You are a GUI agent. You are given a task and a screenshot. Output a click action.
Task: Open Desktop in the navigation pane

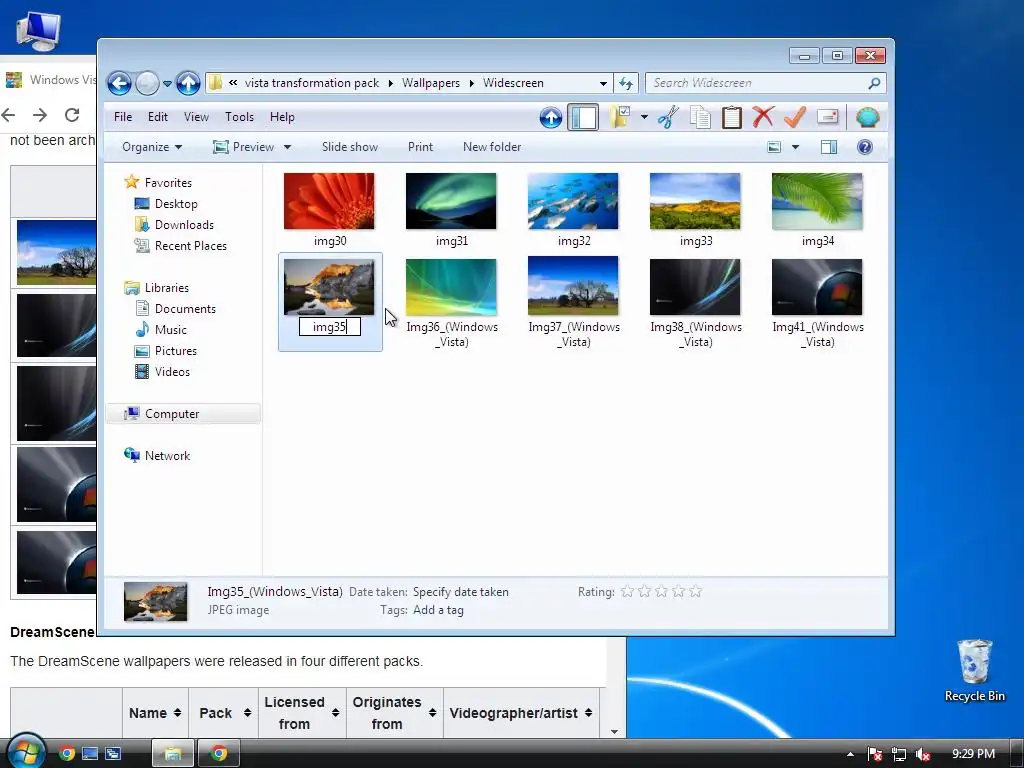point(176,204)
